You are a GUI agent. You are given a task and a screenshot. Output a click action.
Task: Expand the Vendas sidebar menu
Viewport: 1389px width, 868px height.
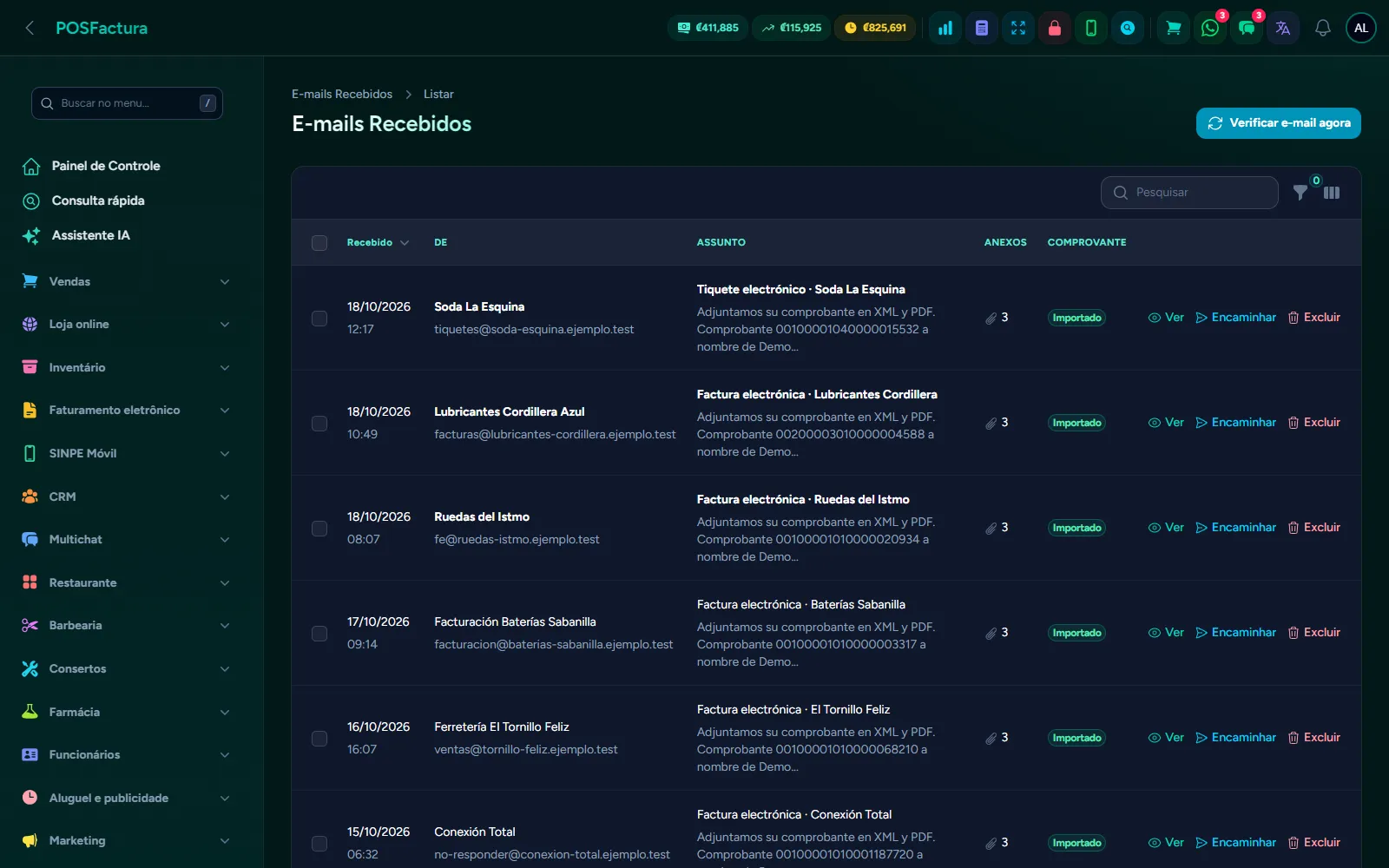point(127,281)
